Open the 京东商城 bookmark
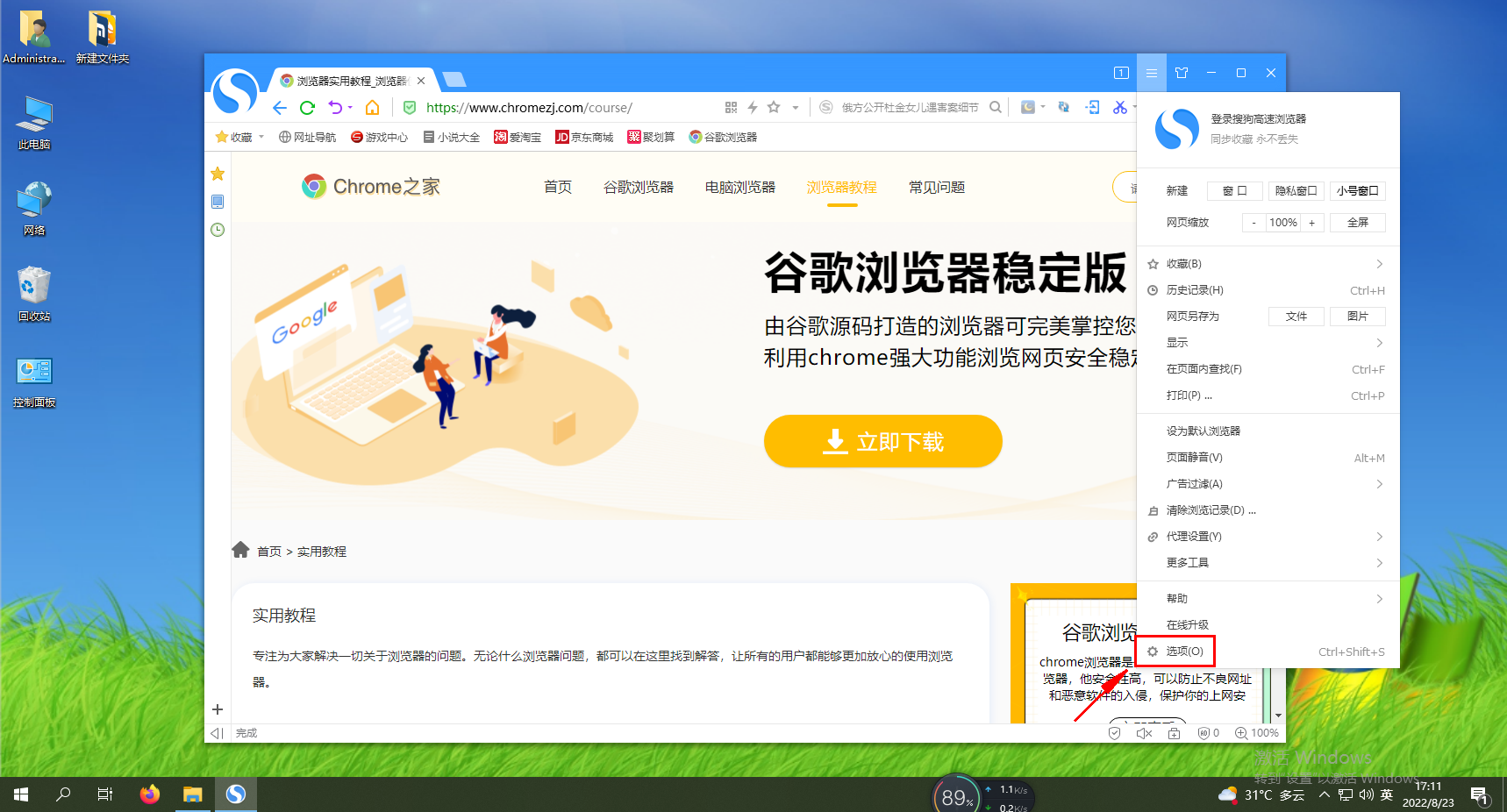1507x812 pixels. 584,137
